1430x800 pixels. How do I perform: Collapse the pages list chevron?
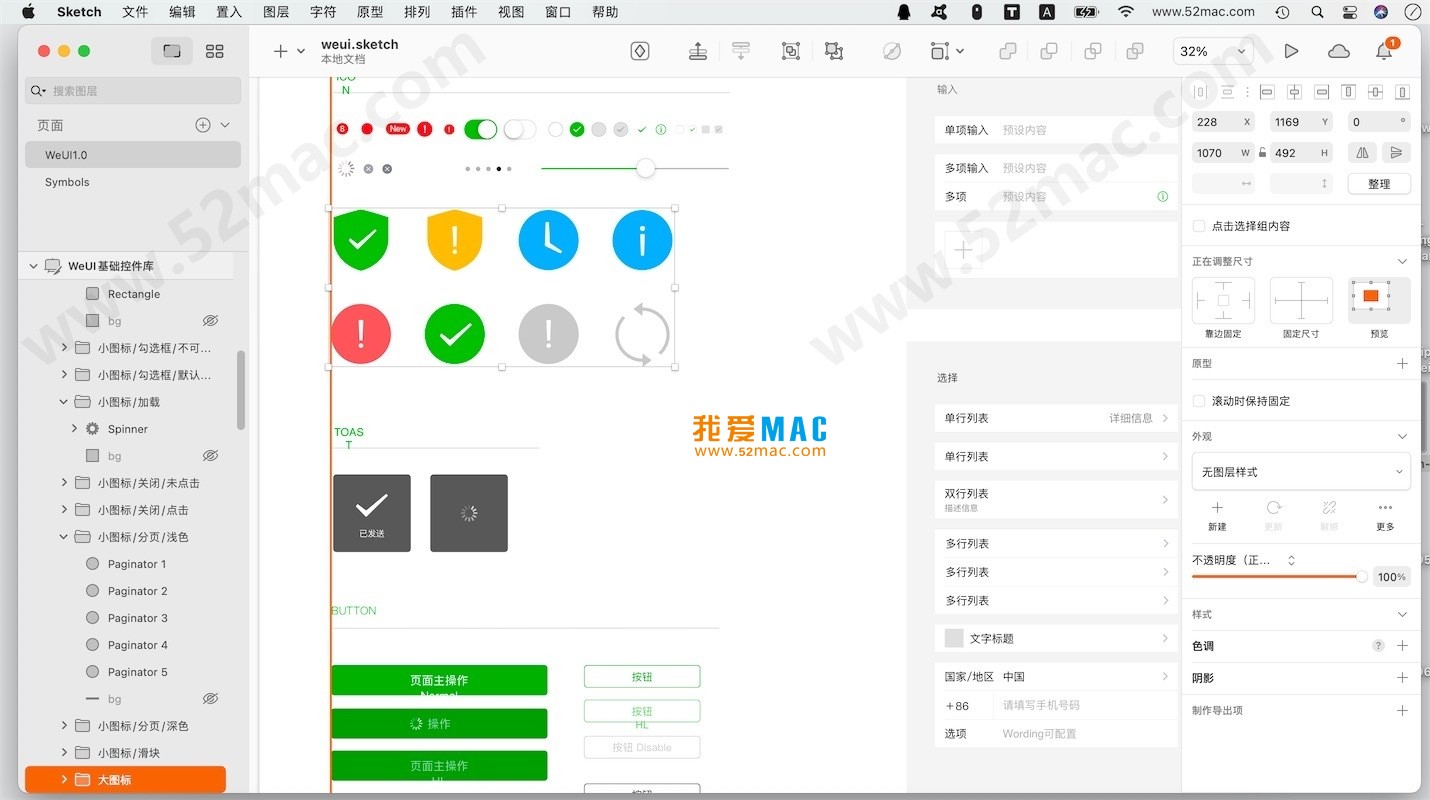point(225,125)
